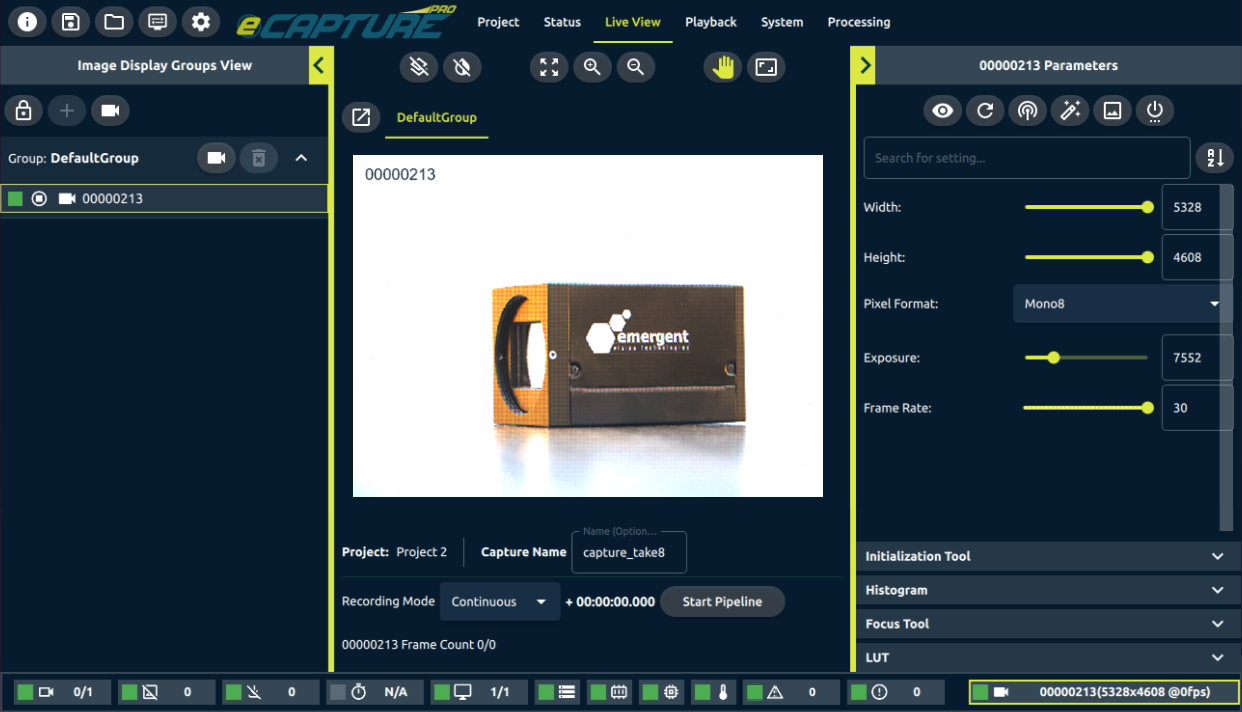The width and height of the screenshot is (1242, 712).
Task: Toggle the green box of display 1/1 status
Action: (442, 692)
